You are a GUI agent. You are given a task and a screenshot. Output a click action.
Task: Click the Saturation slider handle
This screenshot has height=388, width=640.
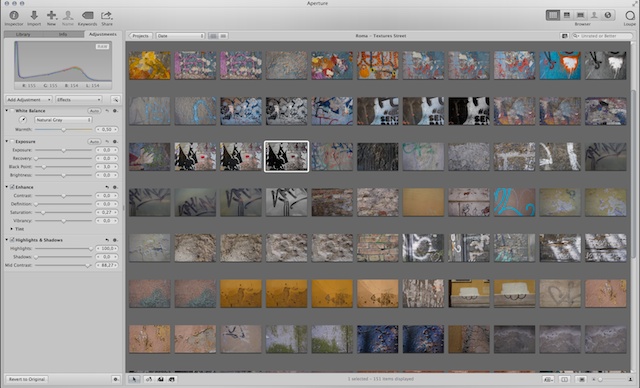[x=43, y=212]
